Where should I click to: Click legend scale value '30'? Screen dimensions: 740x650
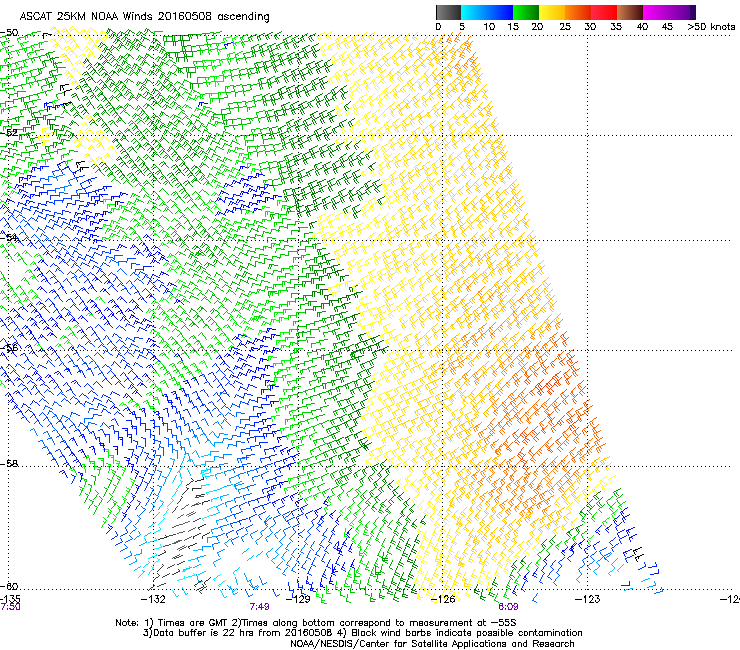tap(590, 27)
